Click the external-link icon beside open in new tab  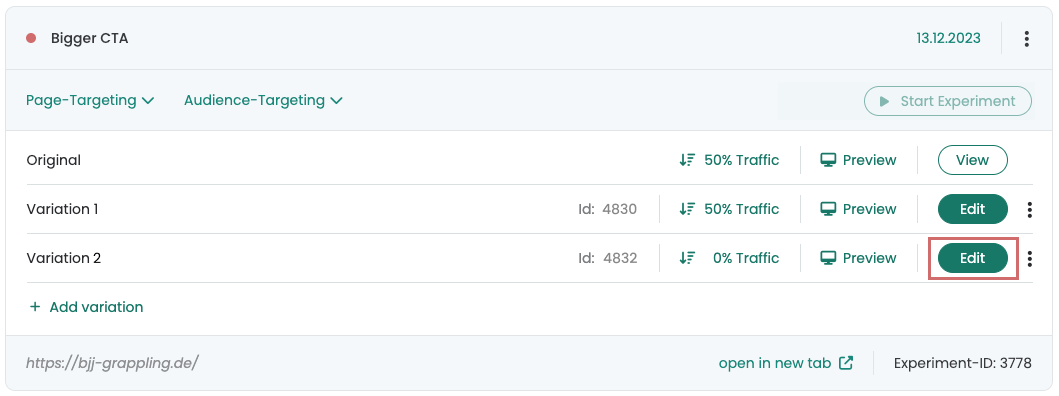(x=846, y=363)
